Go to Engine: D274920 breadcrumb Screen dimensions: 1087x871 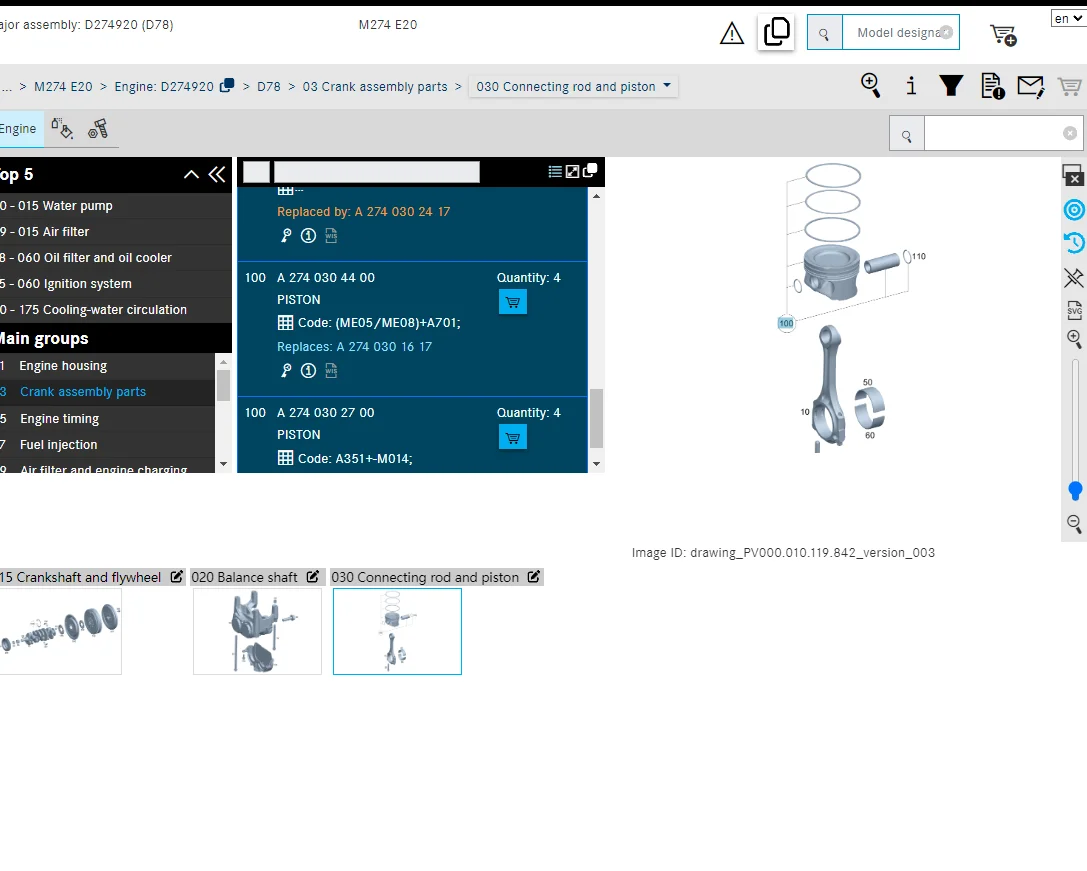(x=164, y=87)
